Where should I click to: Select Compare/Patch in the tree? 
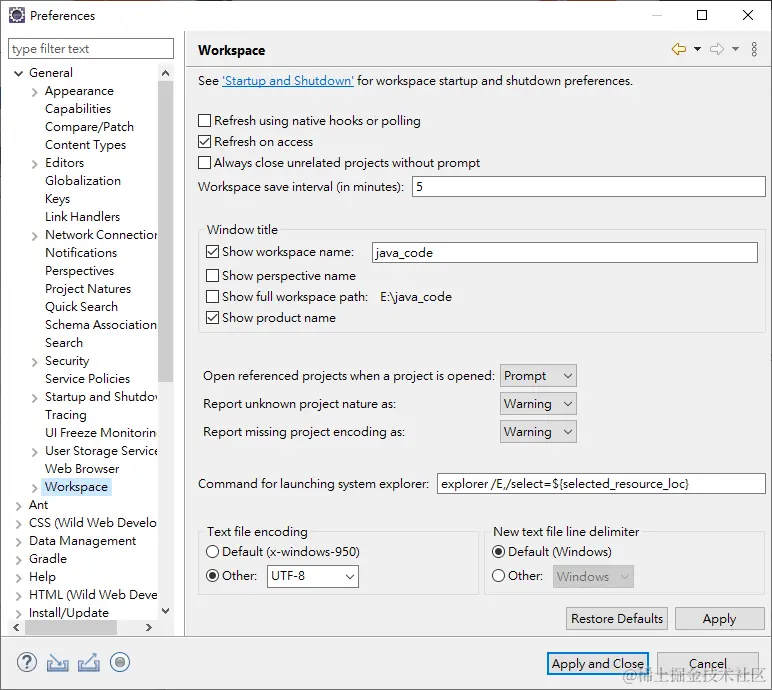(x=89, y=127)
